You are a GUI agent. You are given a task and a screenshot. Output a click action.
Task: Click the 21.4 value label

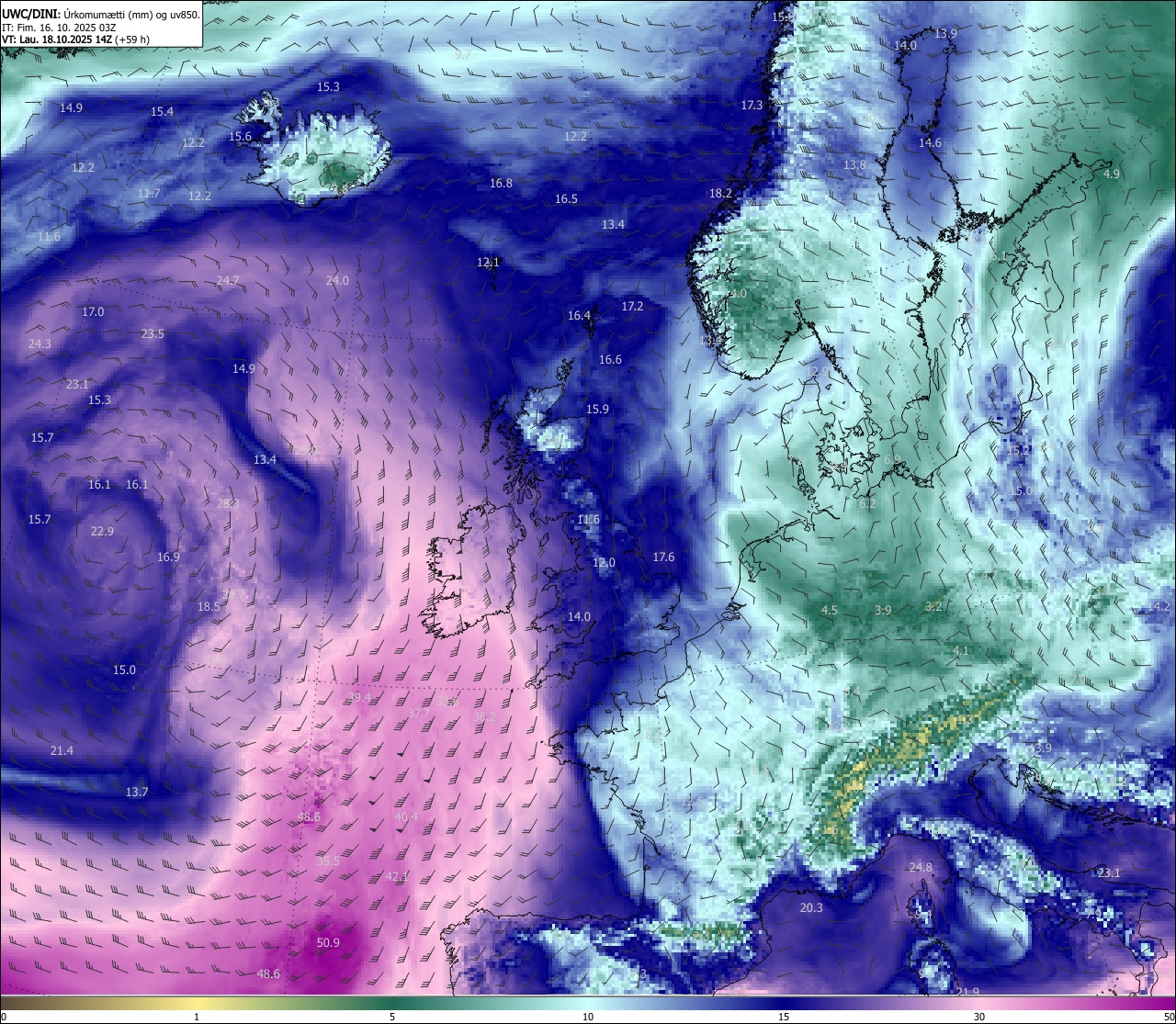(62, 750)
